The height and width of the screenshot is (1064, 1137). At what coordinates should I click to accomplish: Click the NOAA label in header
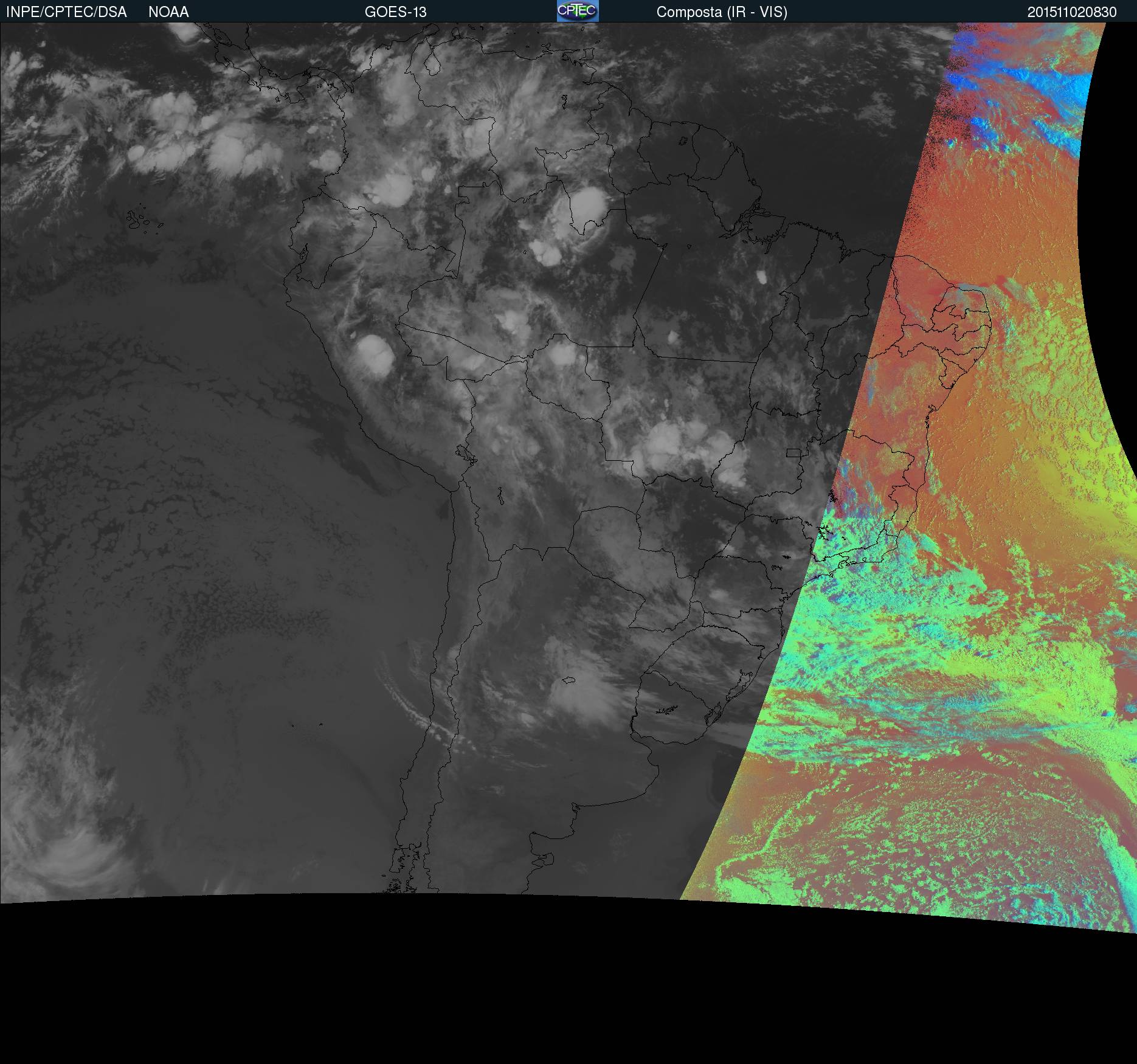(168, 12)
